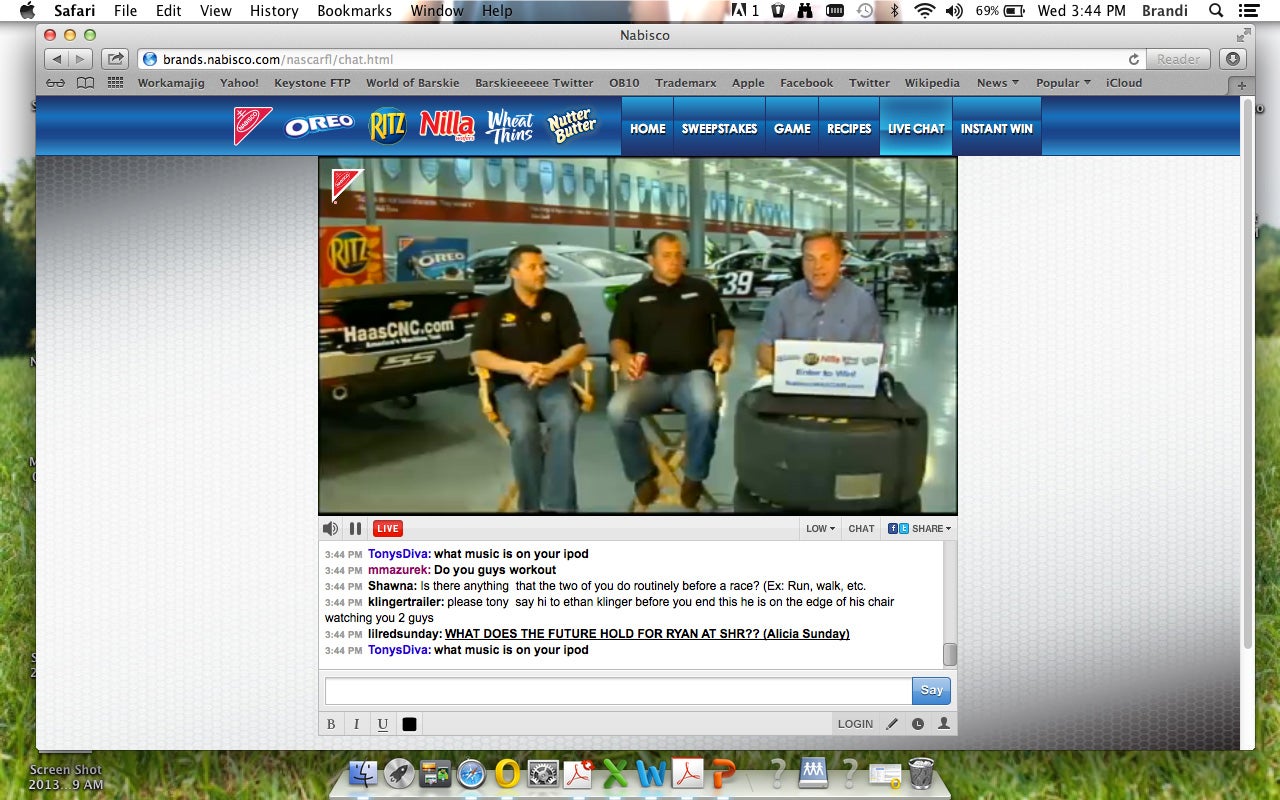Image resolution: width=1280 pixels, height=800 pixels.
Task: Open PowerPoint in the Dock
Action: pyautogui.click(x=723, y=773)
